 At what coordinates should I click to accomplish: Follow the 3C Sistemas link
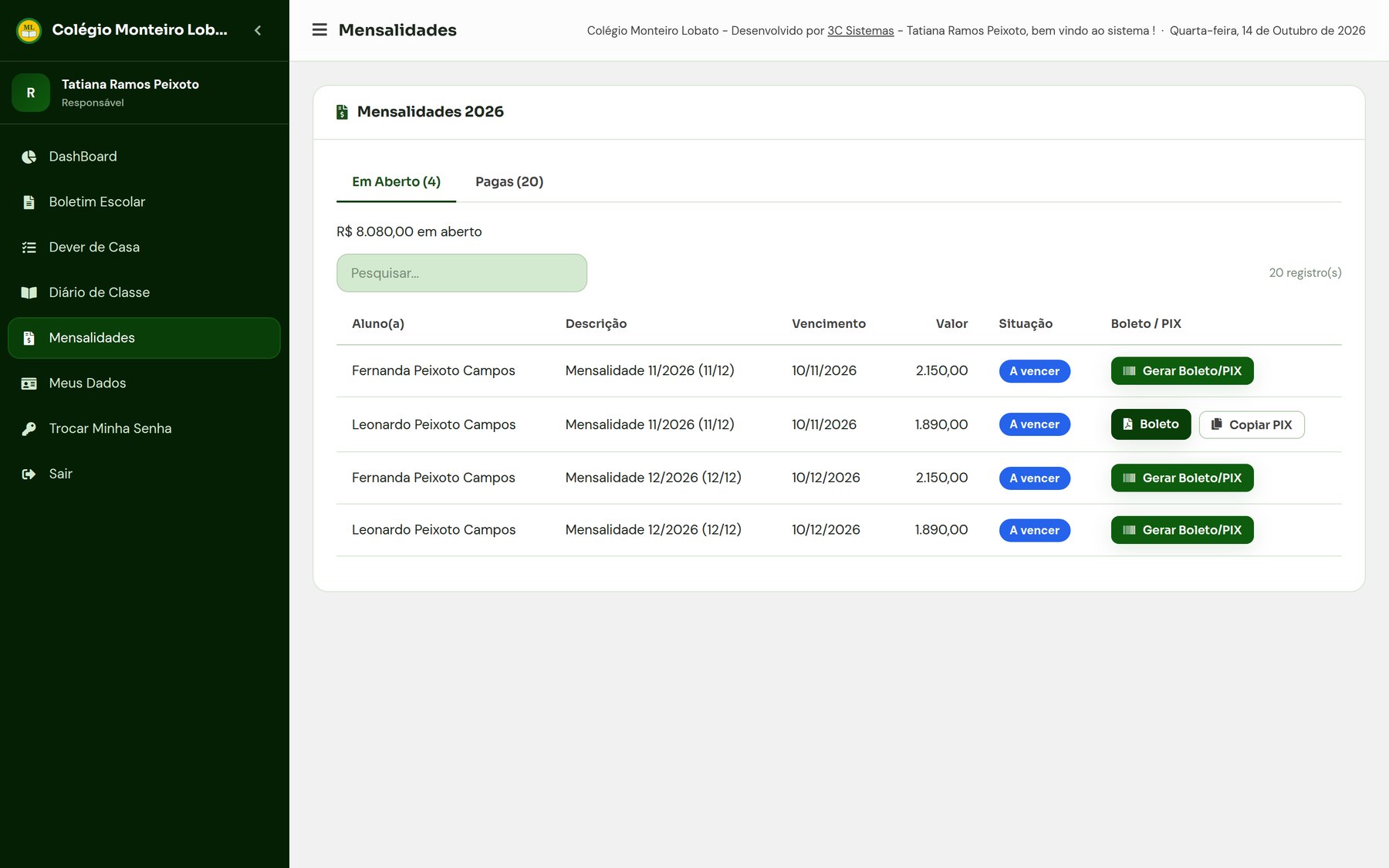click(x=860, y=31)
